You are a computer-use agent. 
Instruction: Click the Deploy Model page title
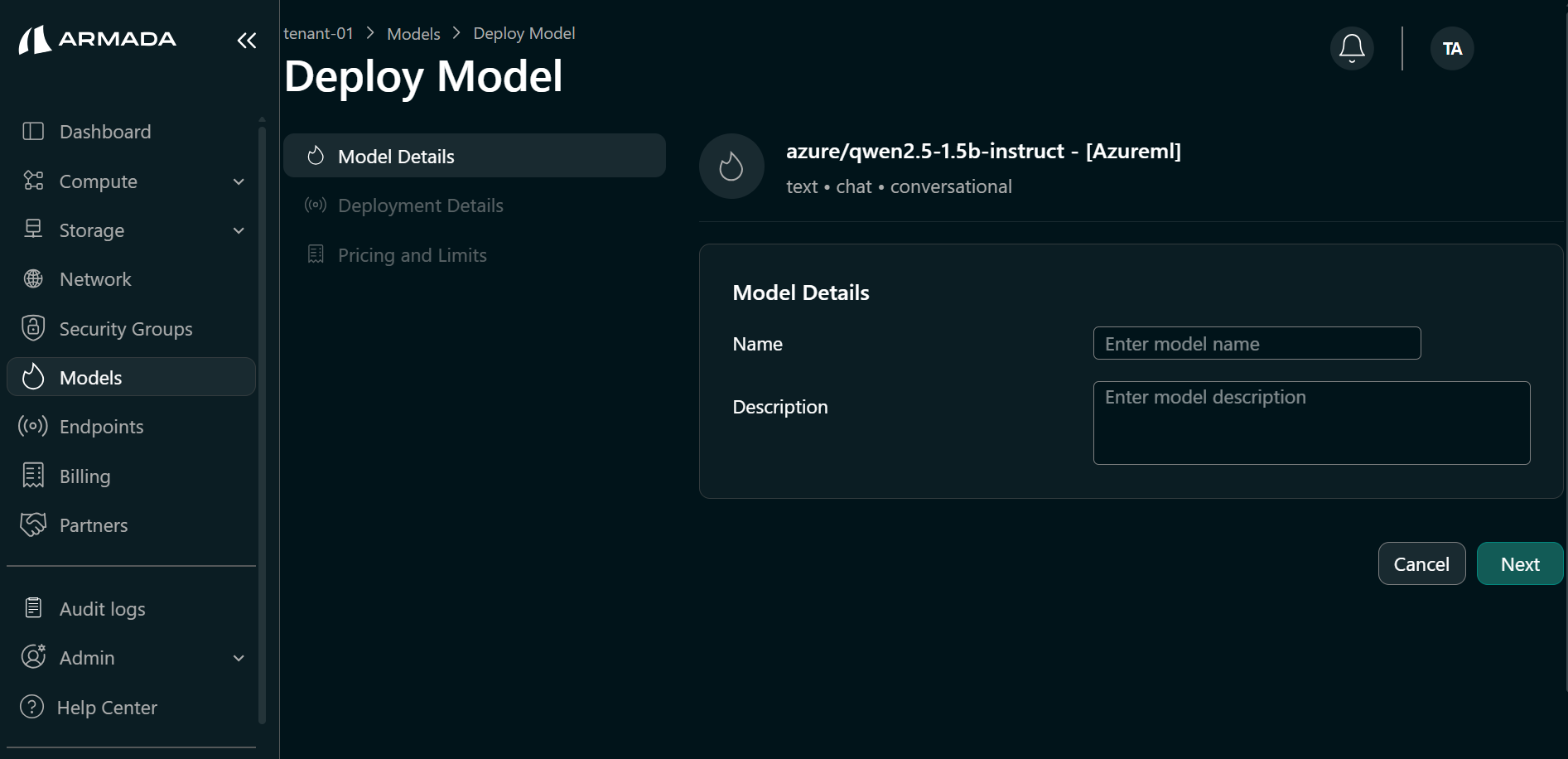[423, 76]
